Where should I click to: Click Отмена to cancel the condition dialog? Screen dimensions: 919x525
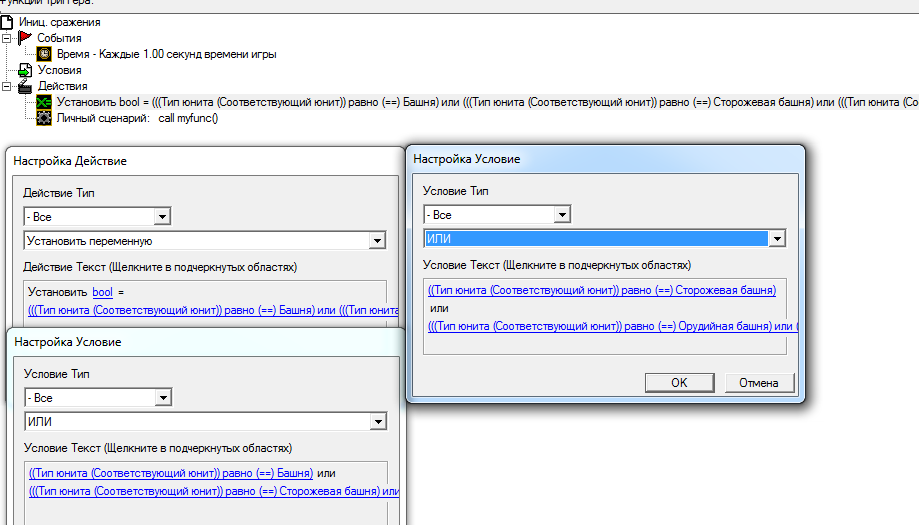pyautogui.click(x=759, y=383)
